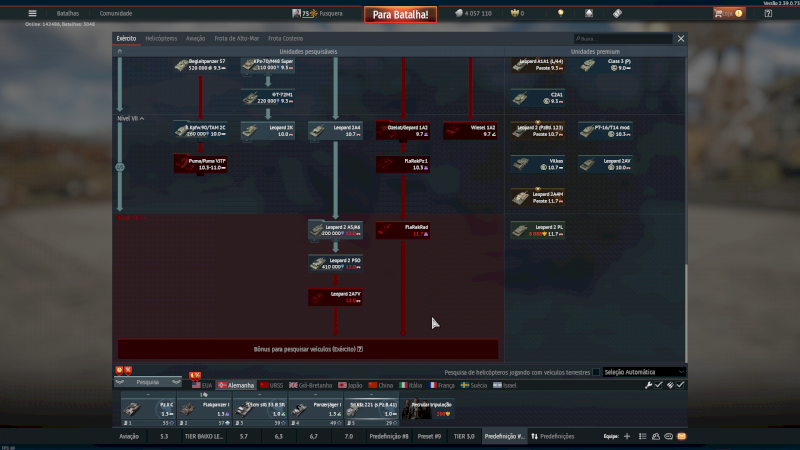
Task: Select the Leopard 2 PSO tank
Action: point(335,264)
